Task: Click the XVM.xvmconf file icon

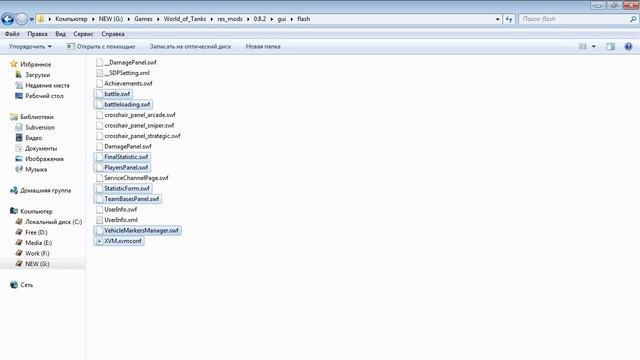Action: point(99,241)
